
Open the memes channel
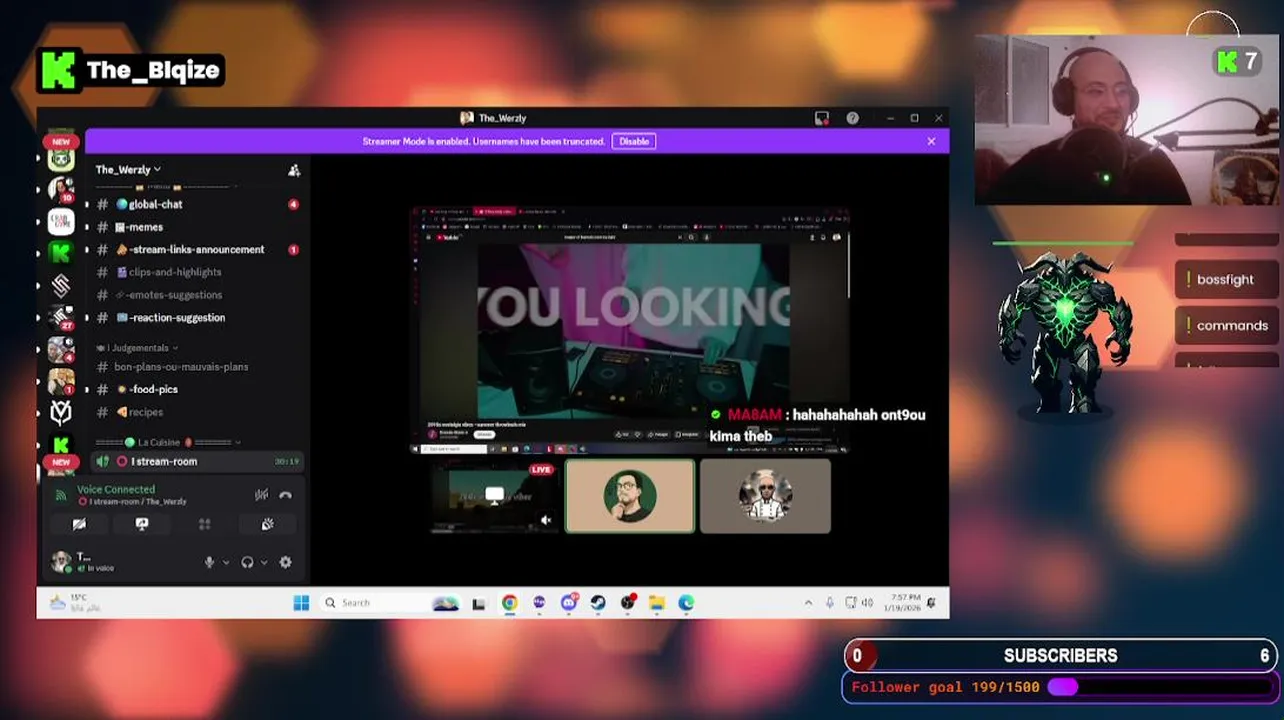(x=197, y=227)
